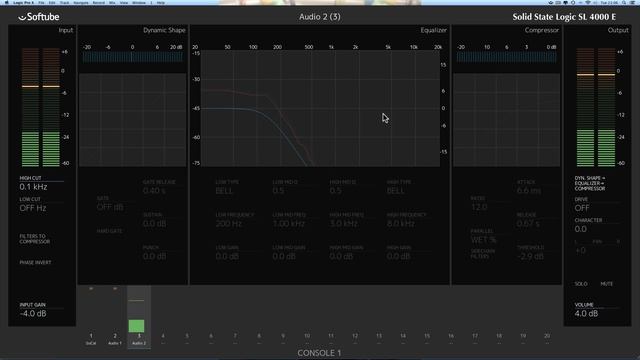Click the Volume 4.0 dB value
Image resolution: width=640 pixels, height=360 pixels.
(586, 313)
